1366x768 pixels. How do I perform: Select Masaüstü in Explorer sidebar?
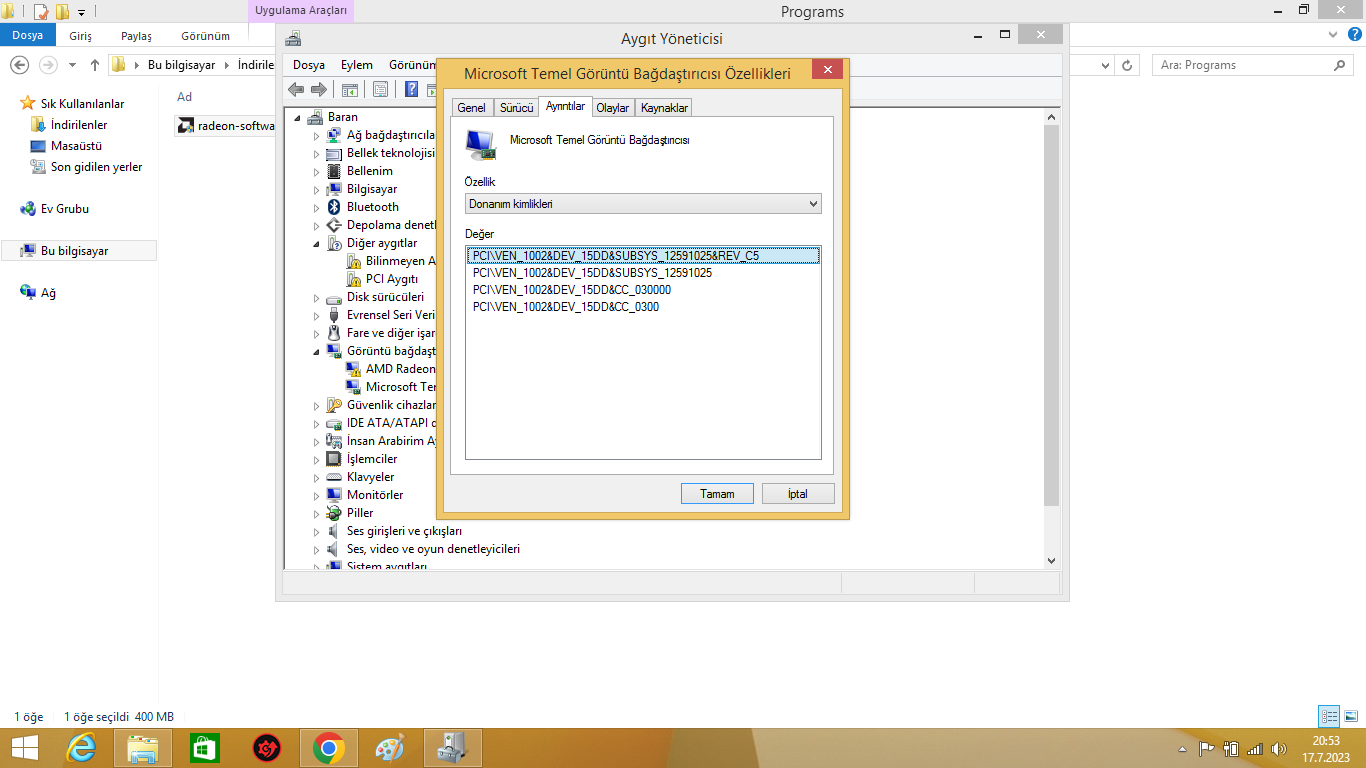[76, 146]
